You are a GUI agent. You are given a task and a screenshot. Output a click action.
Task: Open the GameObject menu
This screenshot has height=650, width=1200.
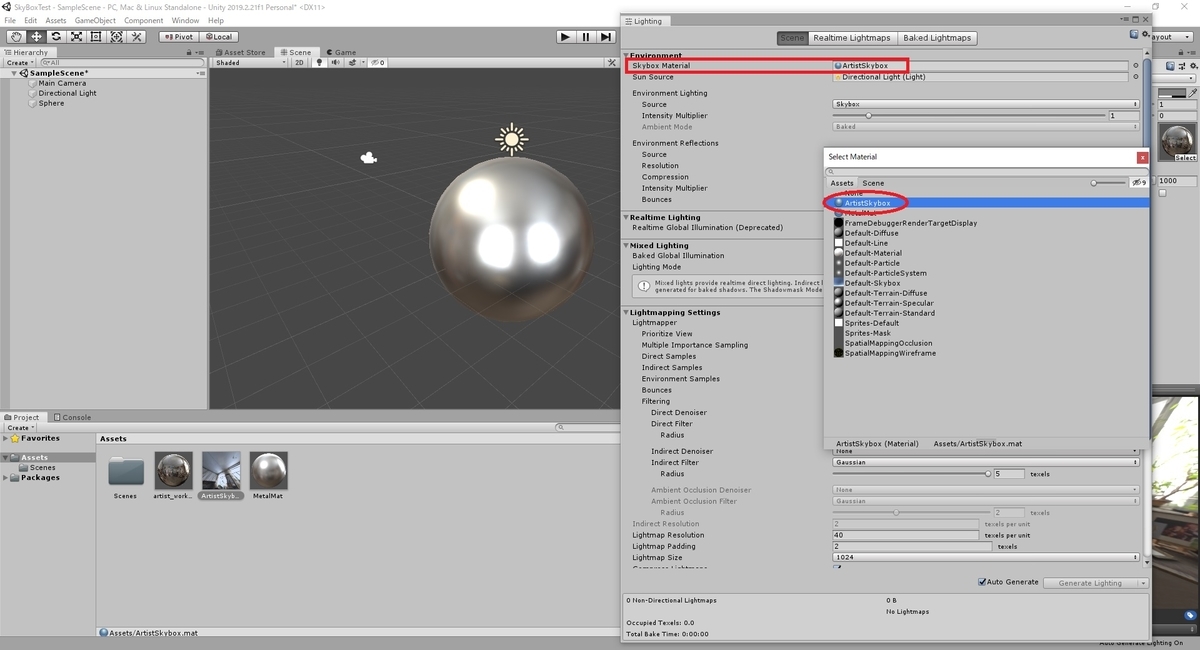tap(95, 20)
